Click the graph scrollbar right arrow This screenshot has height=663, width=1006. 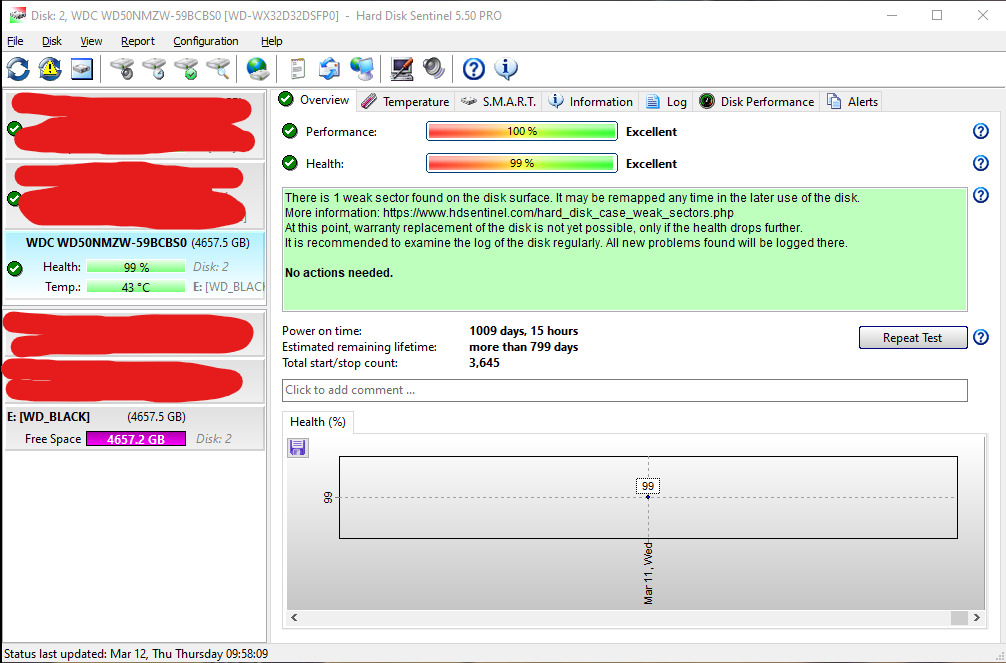click(976, 617)
